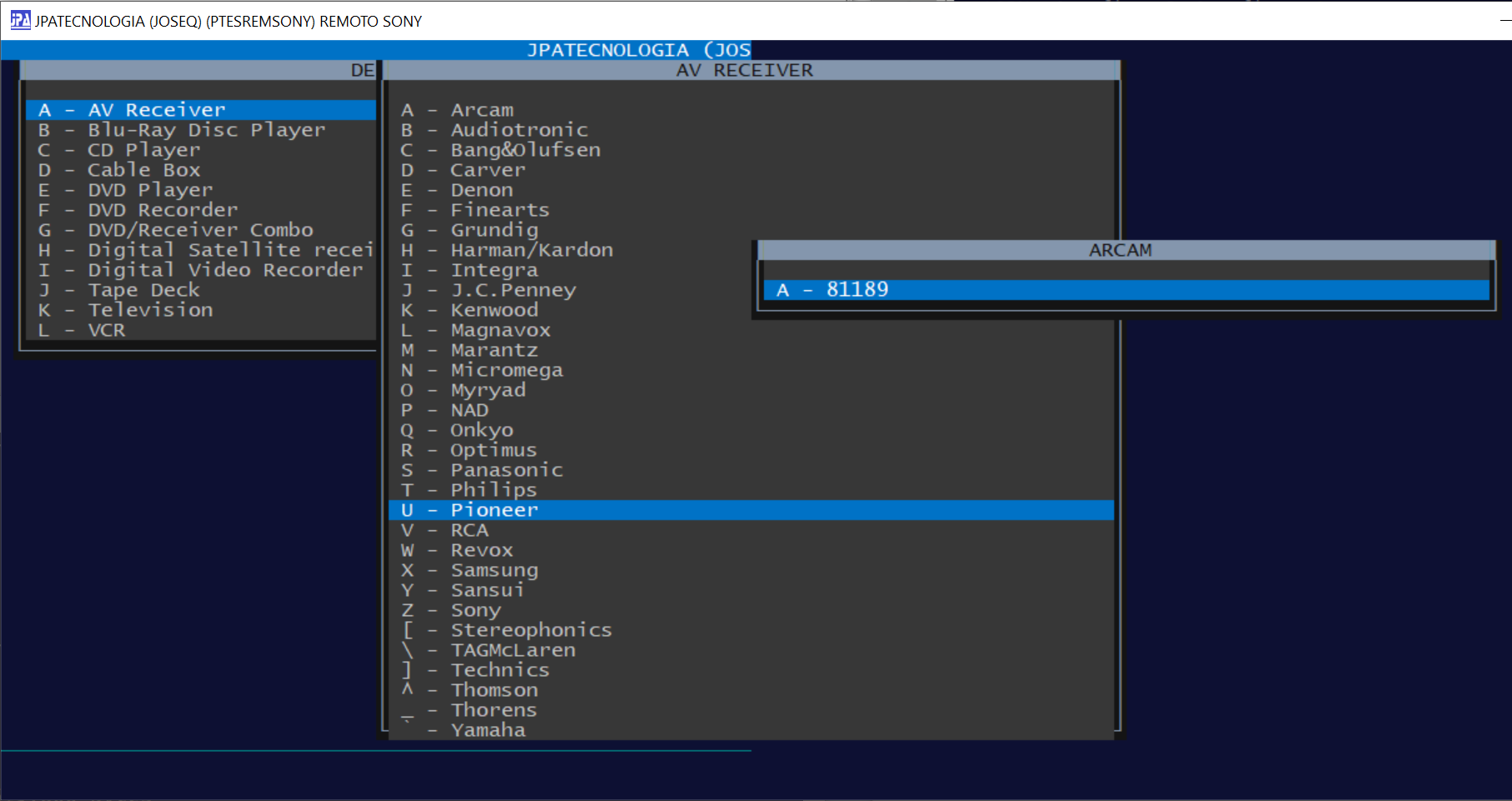Select Sansui brand
The image size is (1512, 801).
[x=751, y=590]
